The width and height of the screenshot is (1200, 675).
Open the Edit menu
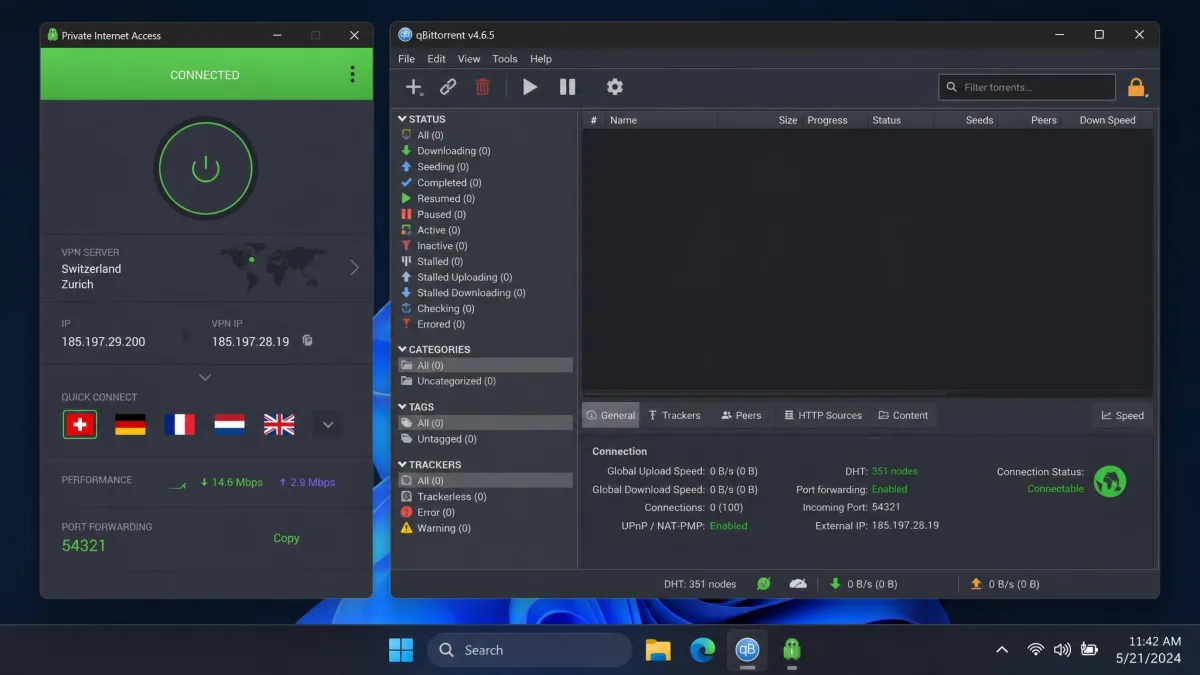pos(437,59)
